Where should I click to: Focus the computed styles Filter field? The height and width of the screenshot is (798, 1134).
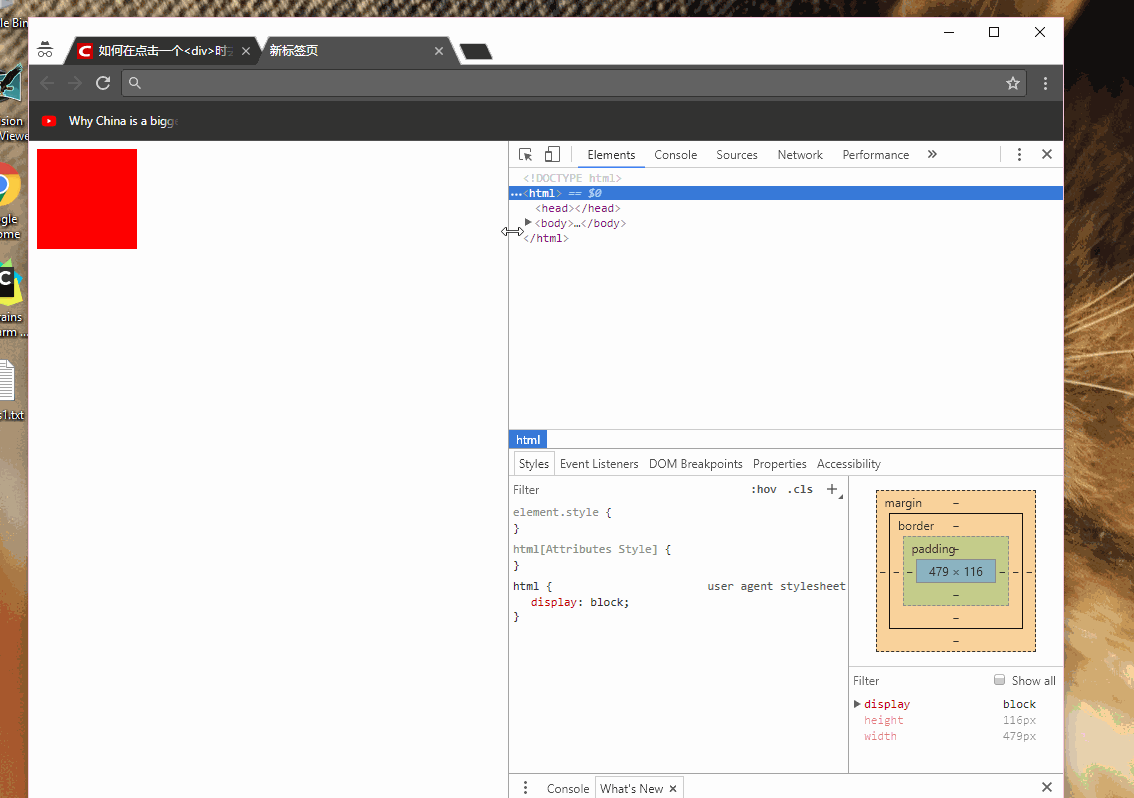click(x=918, y=681)
